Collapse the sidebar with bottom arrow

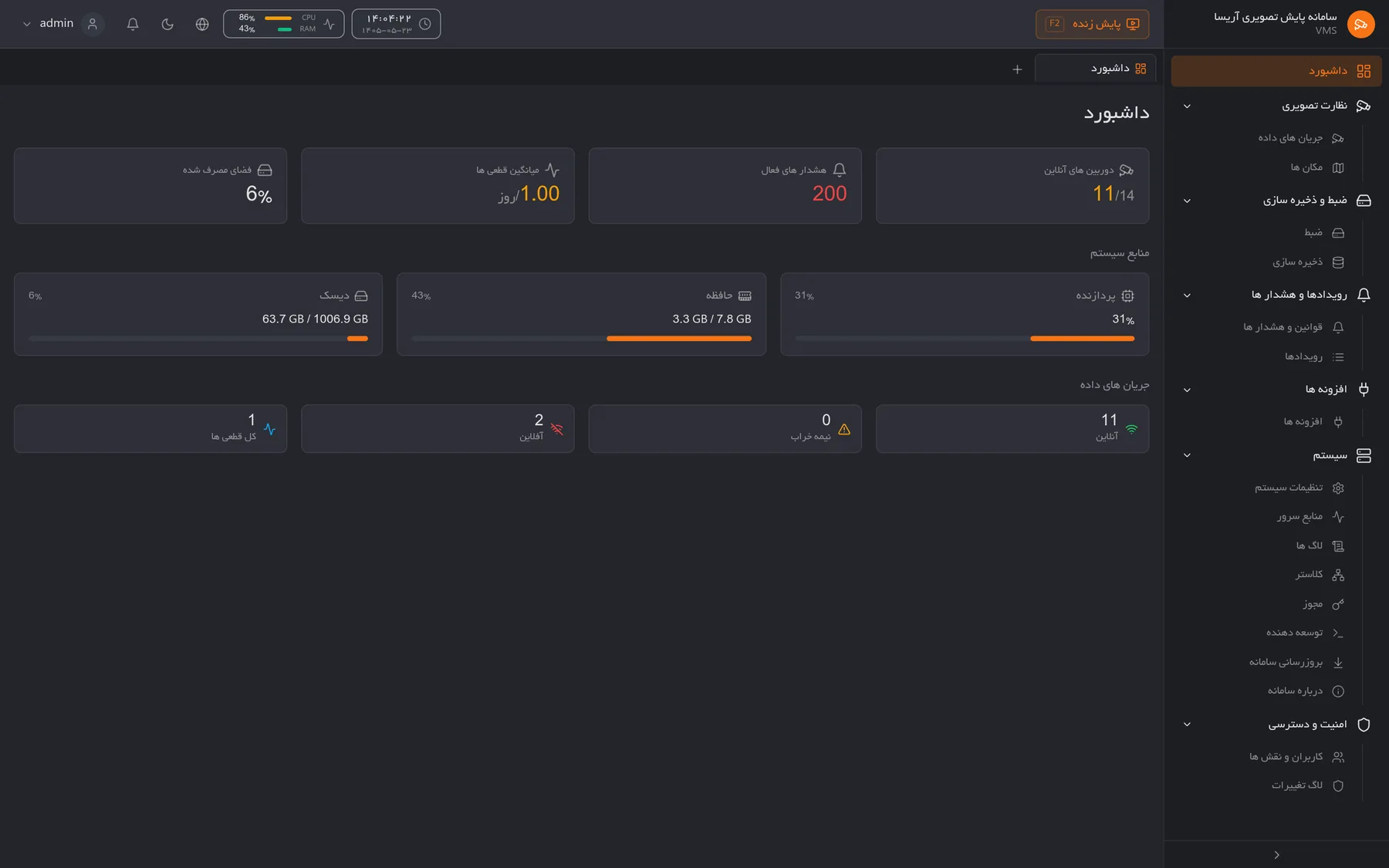pyautogui.click(x=1276, y=854)
